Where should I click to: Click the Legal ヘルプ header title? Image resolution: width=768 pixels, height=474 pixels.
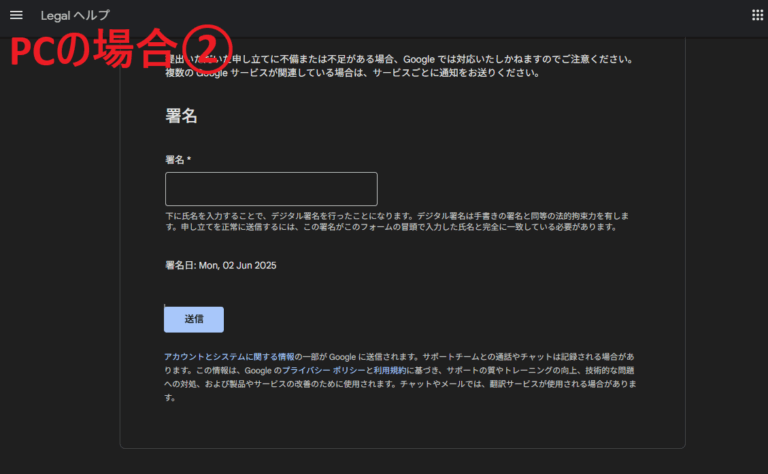click(75, 16)
